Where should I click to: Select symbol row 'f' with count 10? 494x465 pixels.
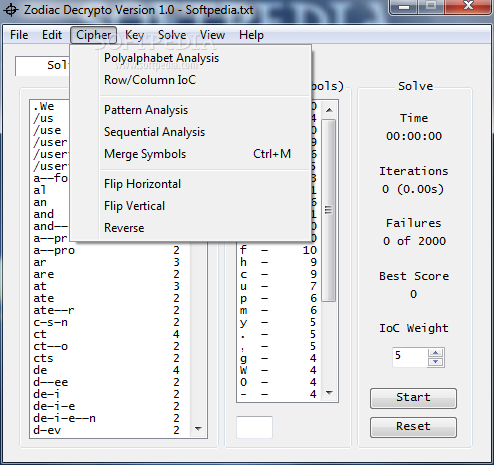coord(279,250)
